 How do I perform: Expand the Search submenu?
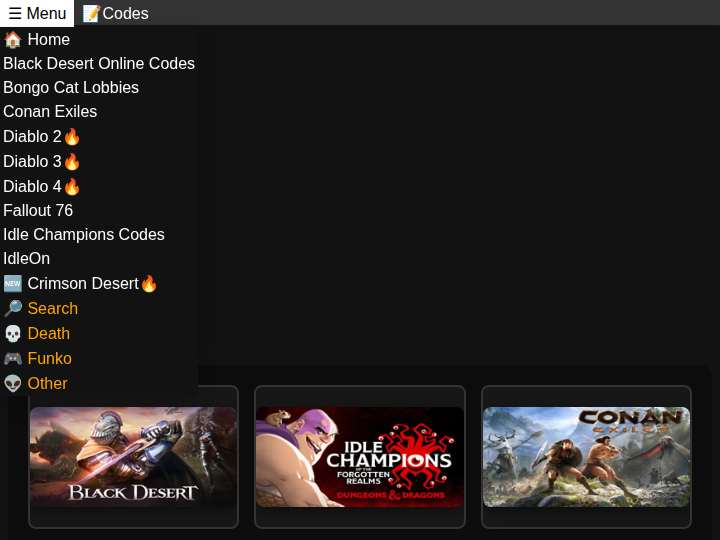(x=52, y=309)
